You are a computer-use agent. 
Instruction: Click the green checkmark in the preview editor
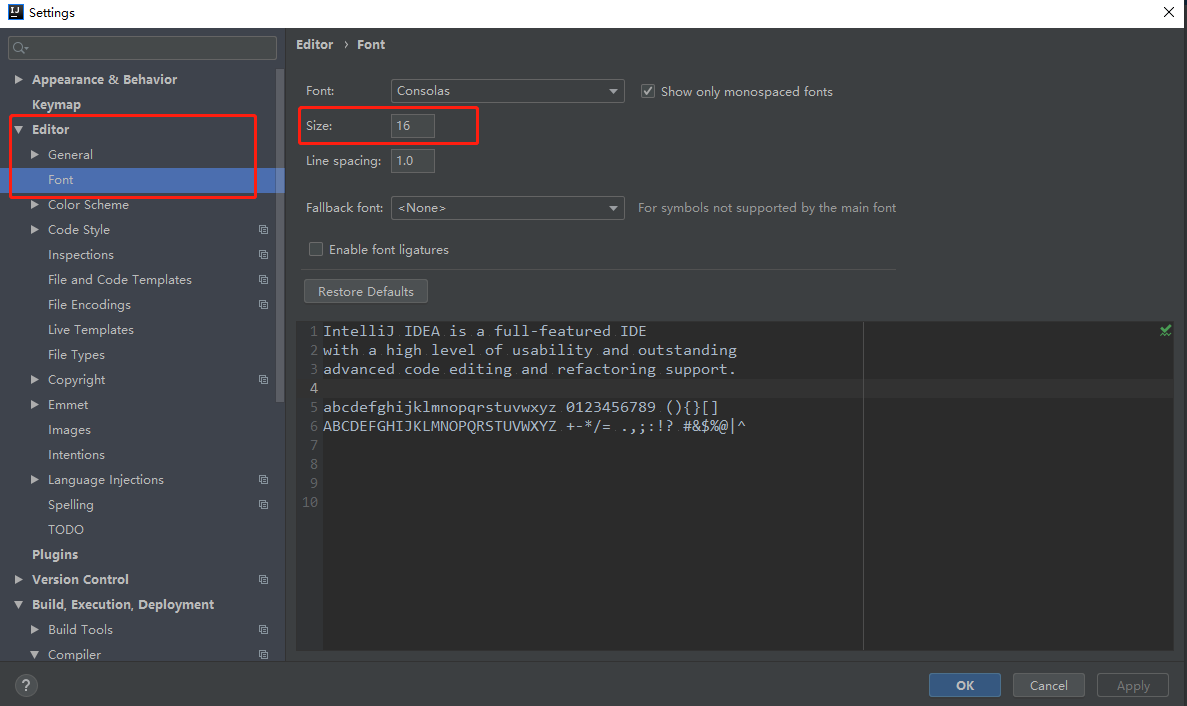1164,329
